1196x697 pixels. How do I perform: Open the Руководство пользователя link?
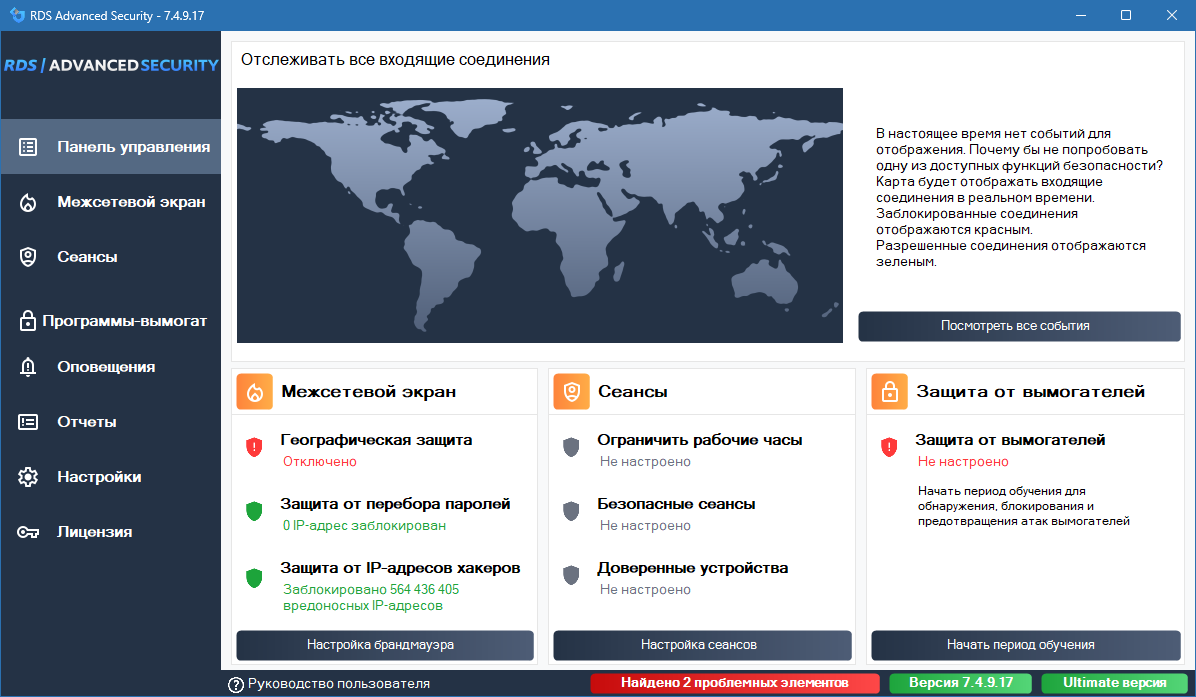pos(339,684)
